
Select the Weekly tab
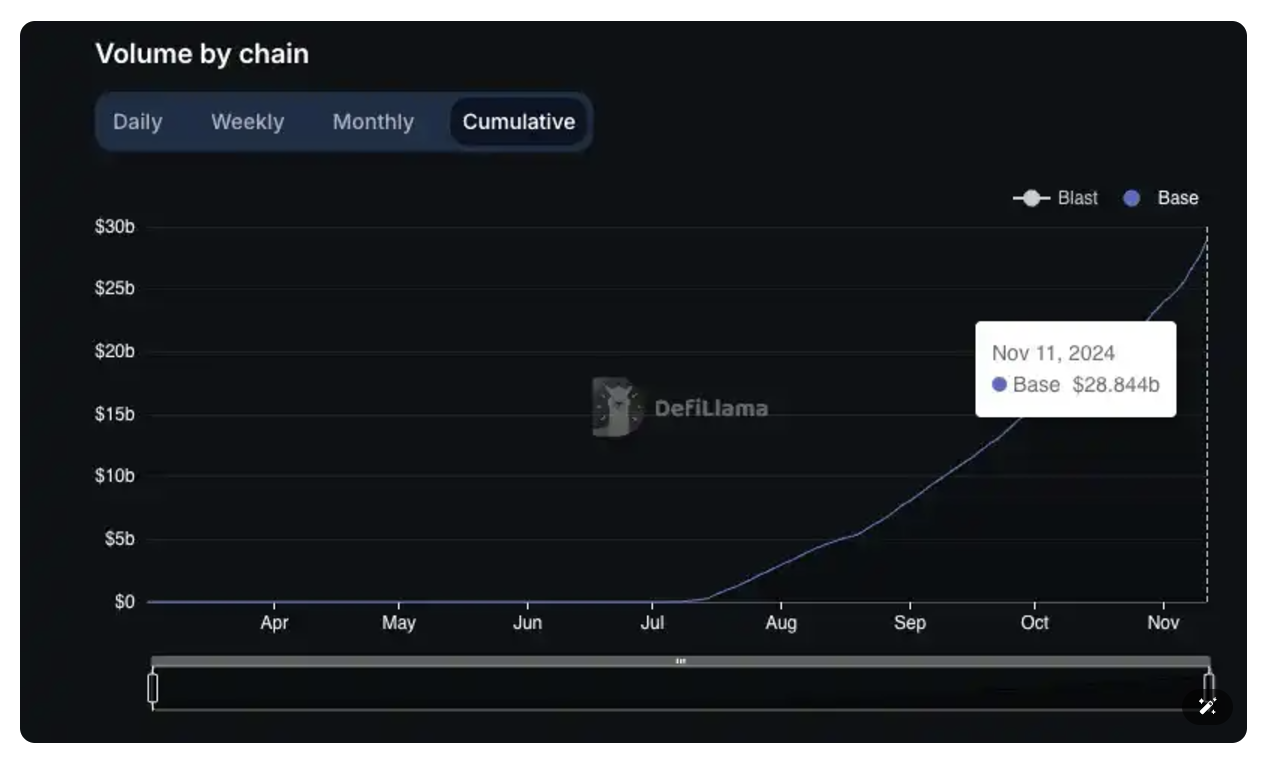[x=247, y=122]
